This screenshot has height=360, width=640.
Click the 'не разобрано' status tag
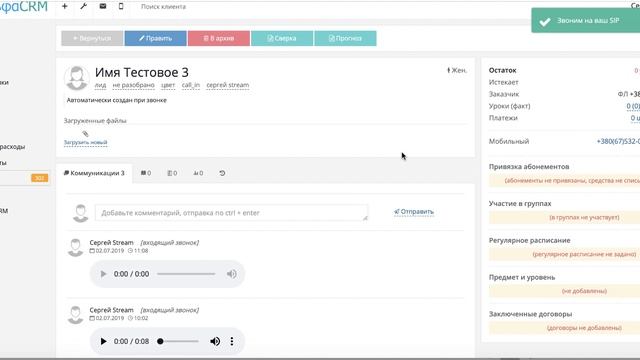[133, 85]
